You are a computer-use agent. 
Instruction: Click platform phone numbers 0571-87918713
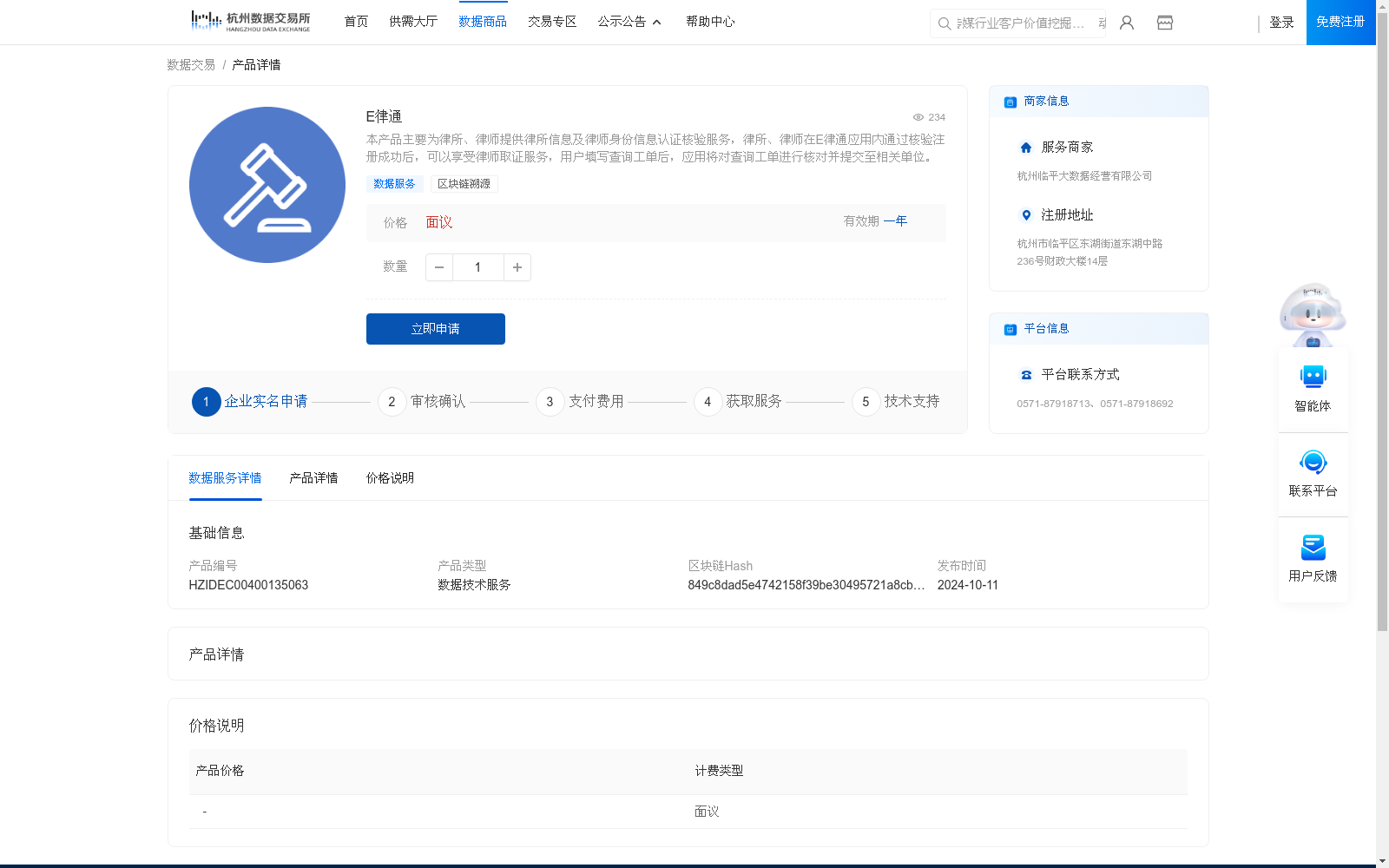tap(1095, 404)
